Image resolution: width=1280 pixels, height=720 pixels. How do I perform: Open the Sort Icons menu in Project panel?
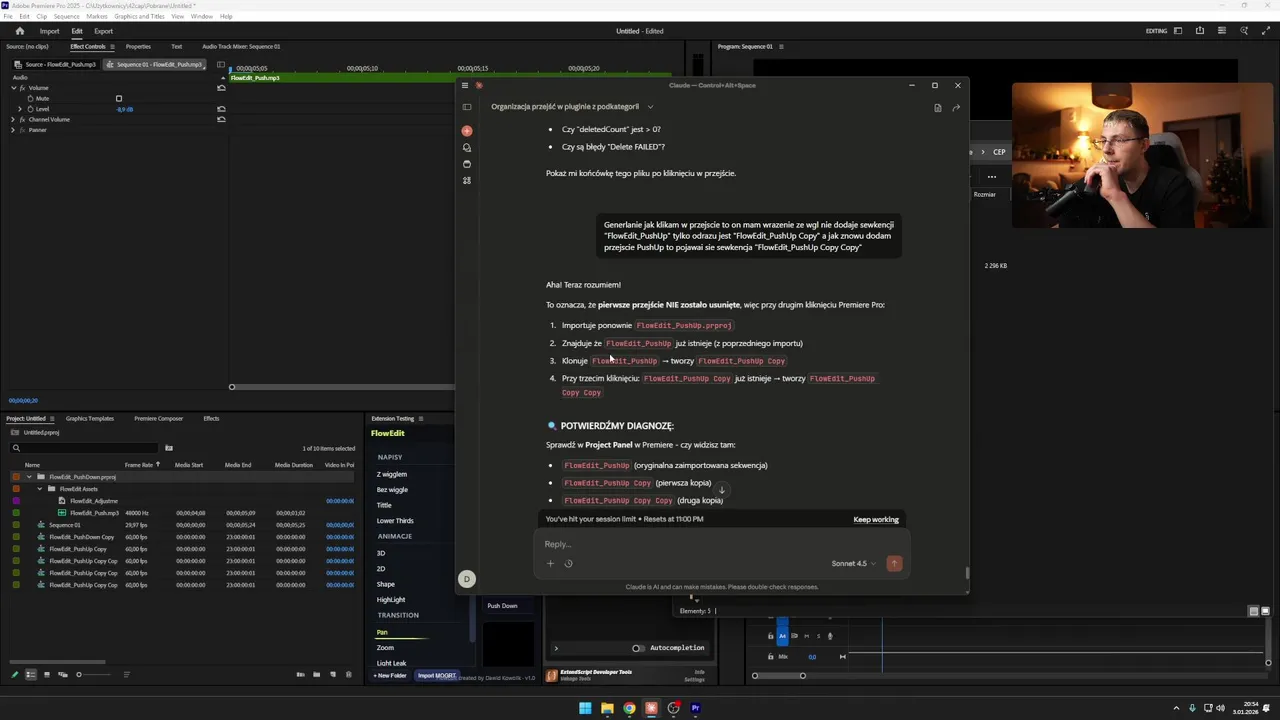pos(126,675)
